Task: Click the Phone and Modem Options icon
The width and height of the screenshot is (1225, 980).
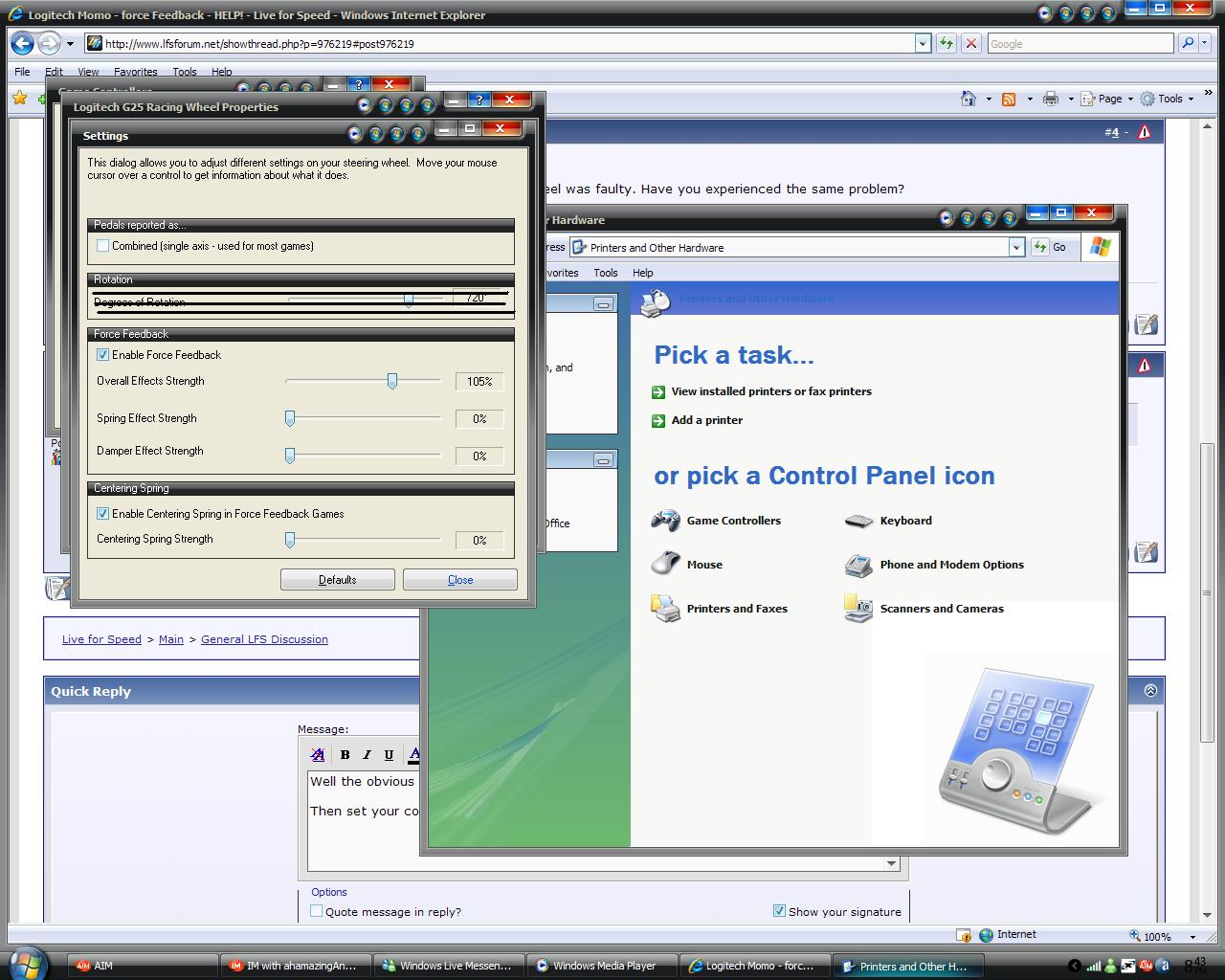Action: pyautogui.click(x=858, y=565)
